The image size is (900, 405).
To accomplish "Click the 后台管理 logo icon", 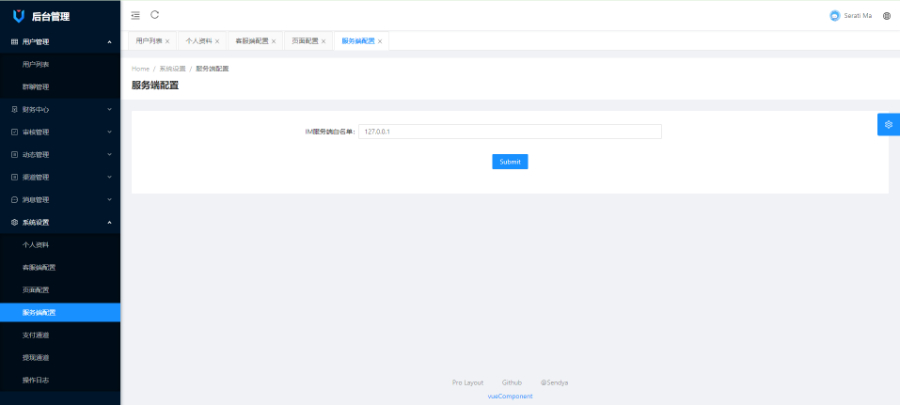I will [18, 16].
